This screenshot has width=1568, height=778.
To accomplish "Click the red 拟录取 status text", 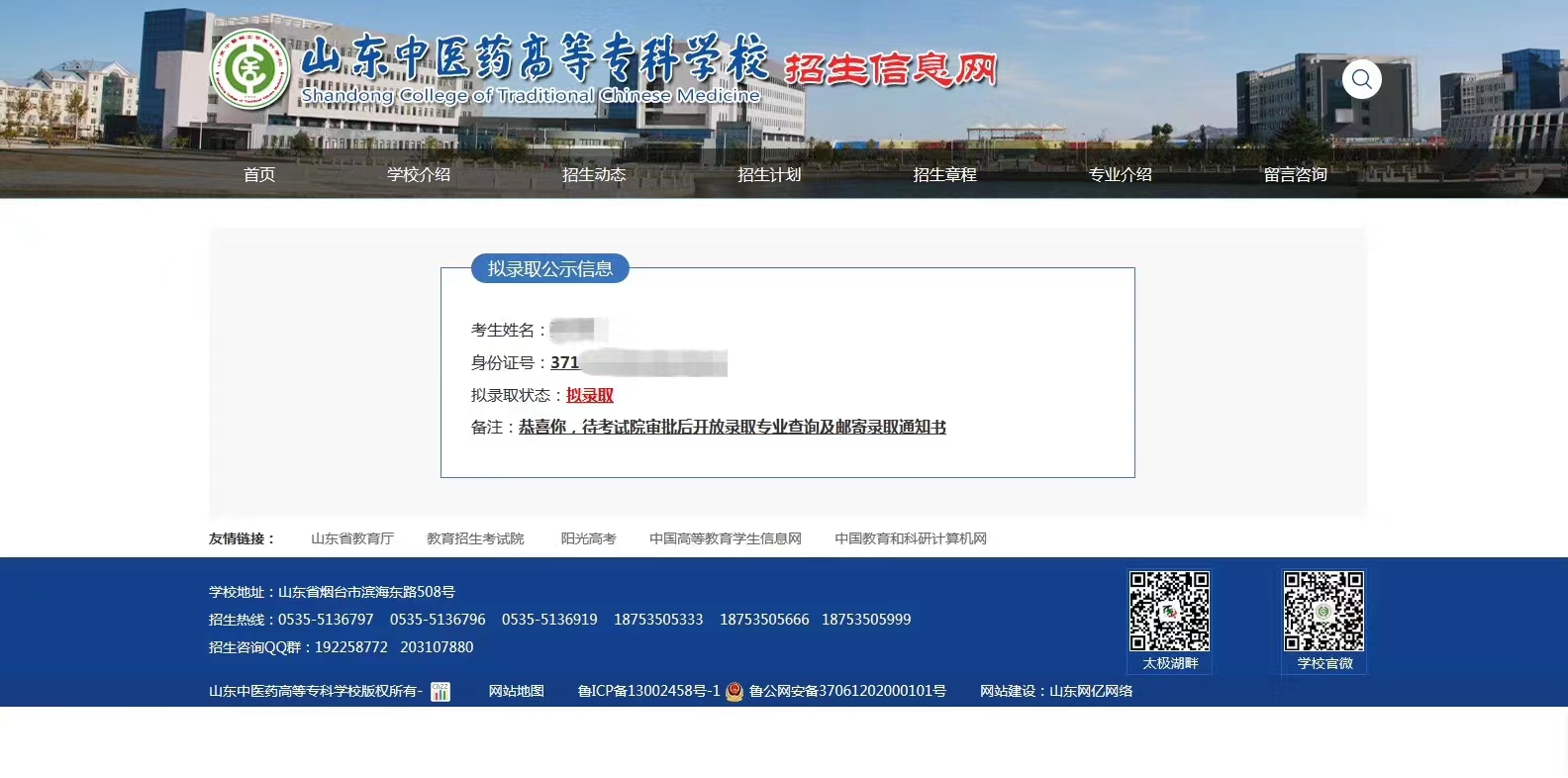I will 590,395.
